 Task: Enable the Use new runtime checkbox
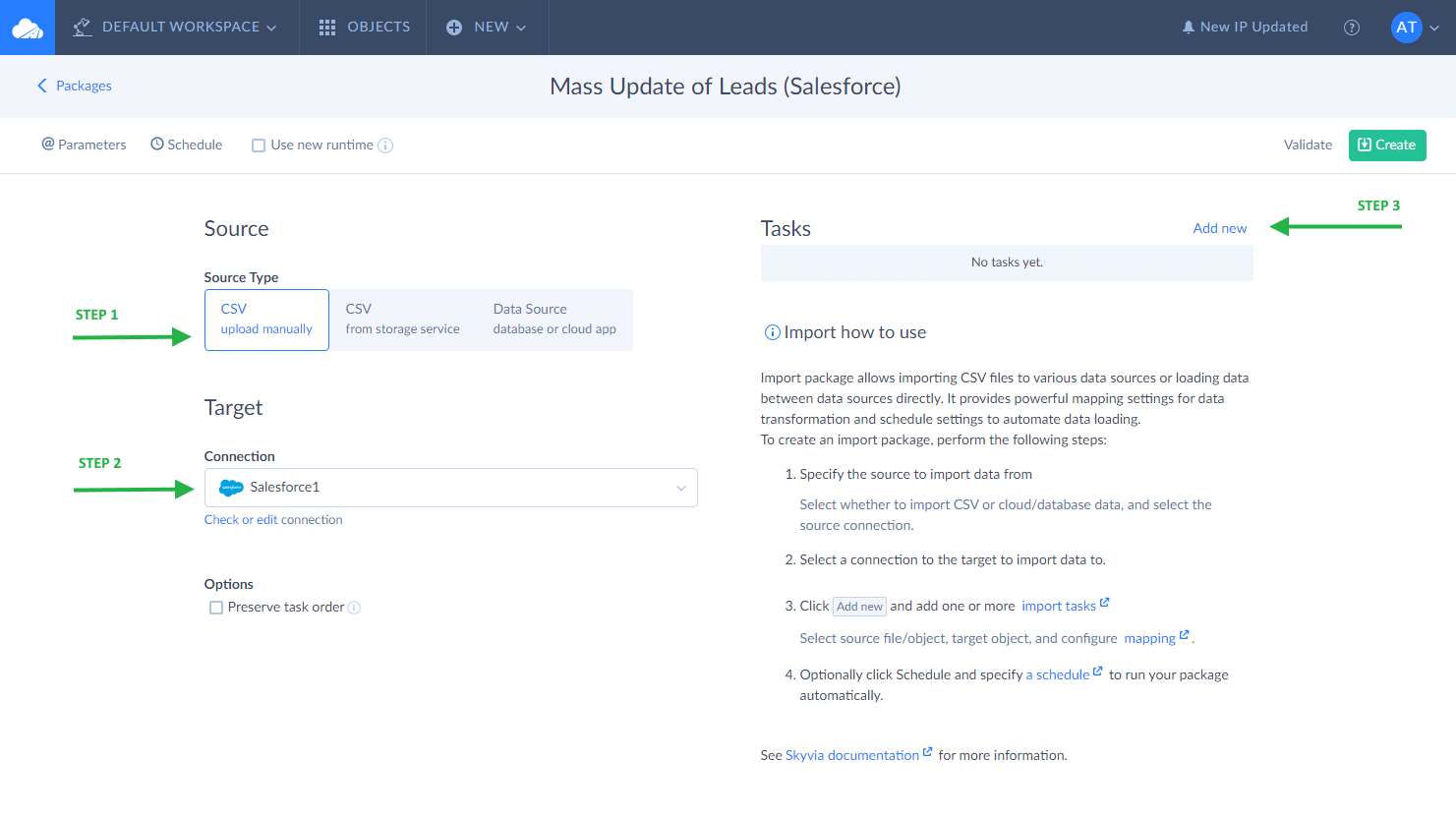(259, 146)
